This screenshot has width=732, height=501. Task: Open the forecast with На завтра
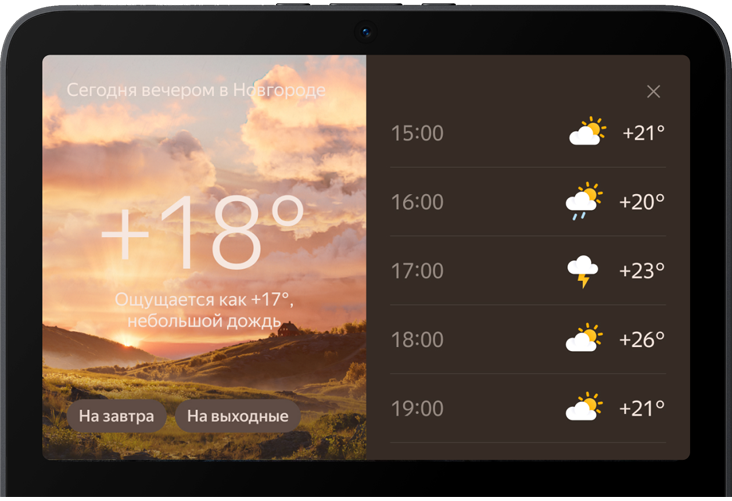click(x=117, y=416)
